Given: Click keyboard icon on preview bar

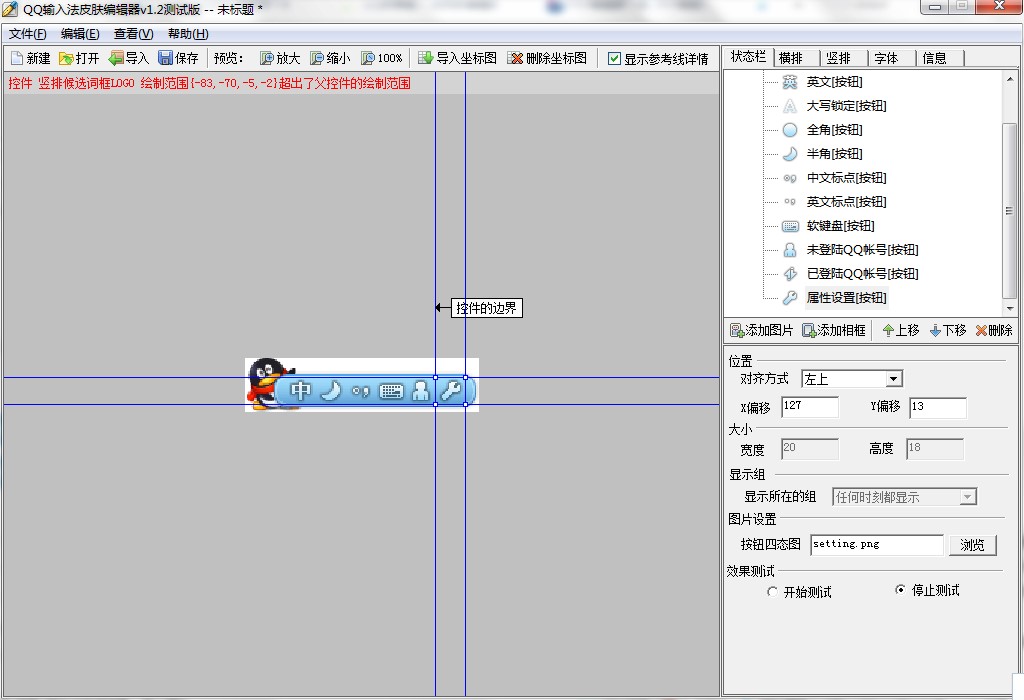Looking at the screenshot, I should [x=391, y=391].
